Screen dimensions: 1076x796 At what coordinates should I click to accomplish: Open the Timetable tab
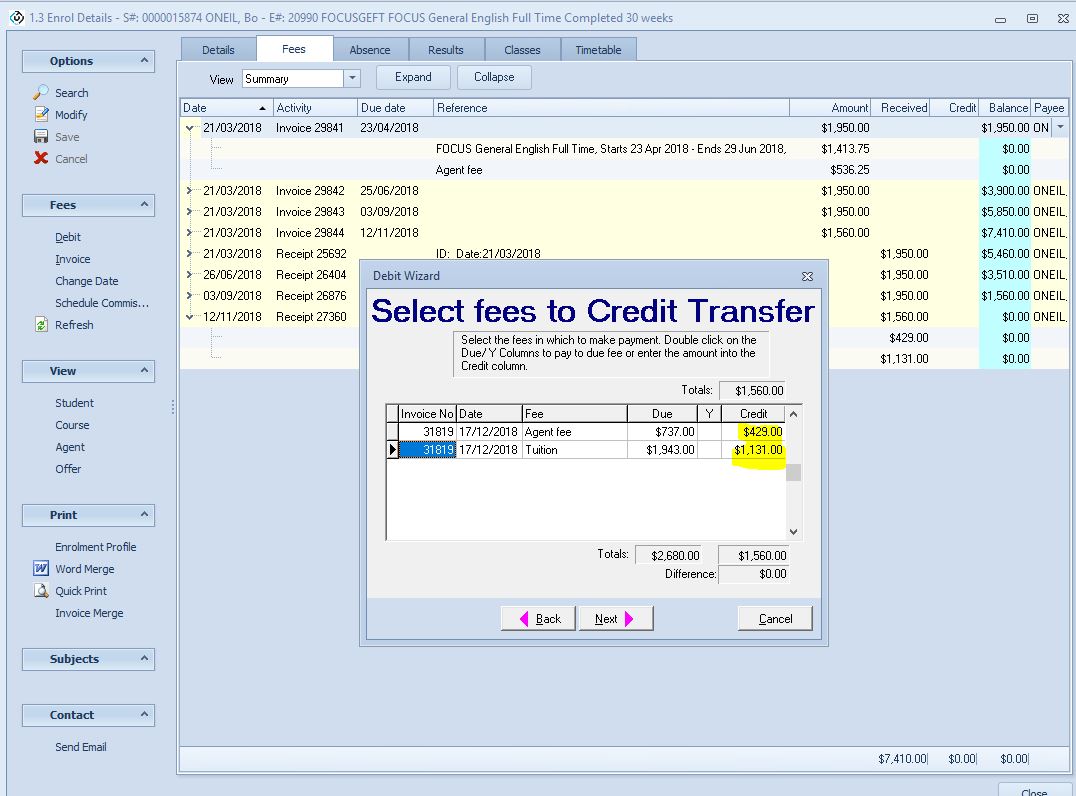click(x=598, y=50)
